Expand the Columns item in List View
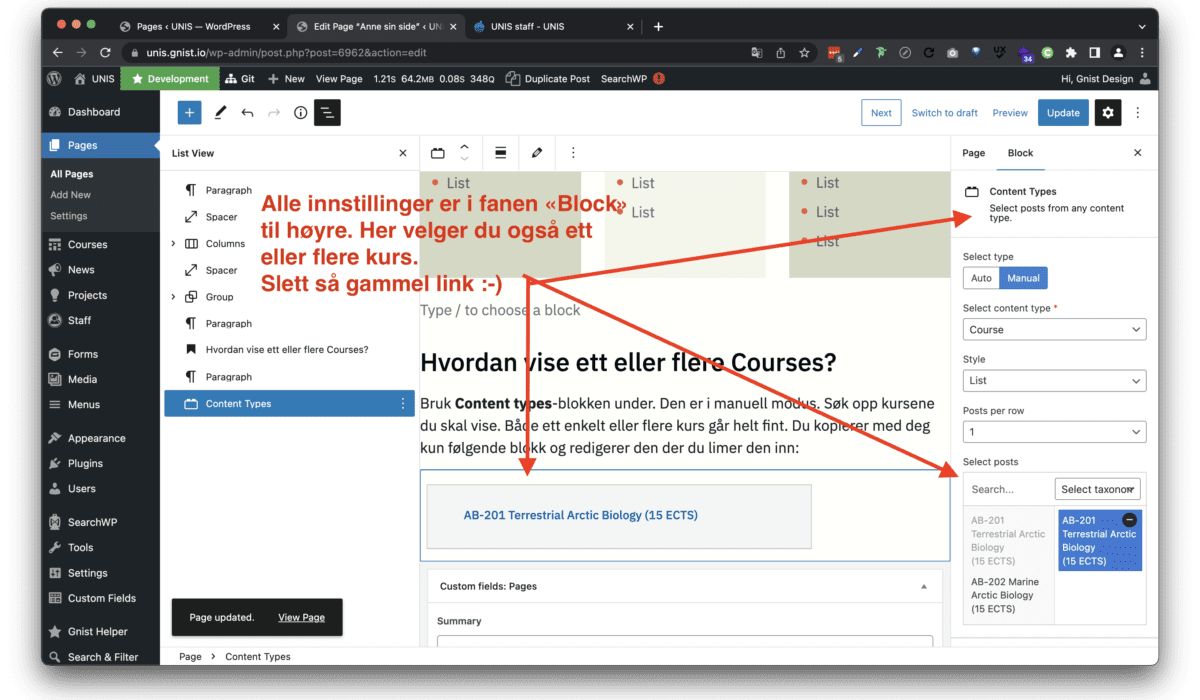Screen dimensions: 1200x700 (x=174, y=243)
